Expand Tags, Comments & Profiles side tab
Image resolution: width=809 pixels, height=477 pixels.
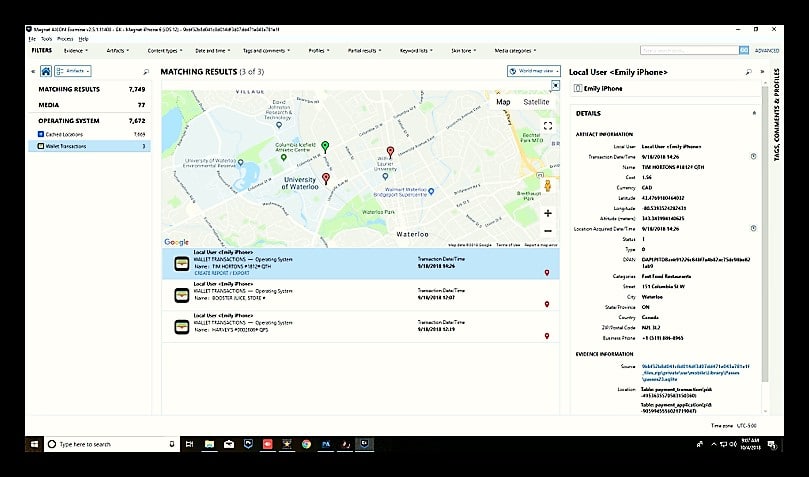pos(776,114)
